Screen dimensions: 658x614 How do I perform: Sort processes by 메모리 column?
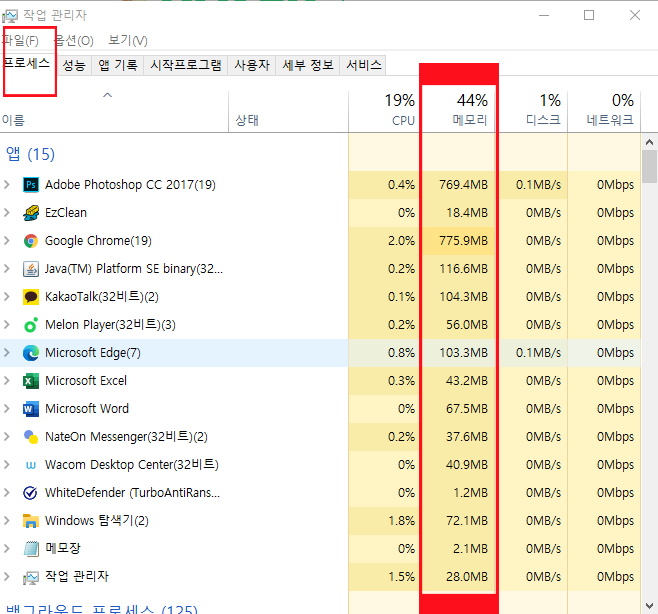459,111
